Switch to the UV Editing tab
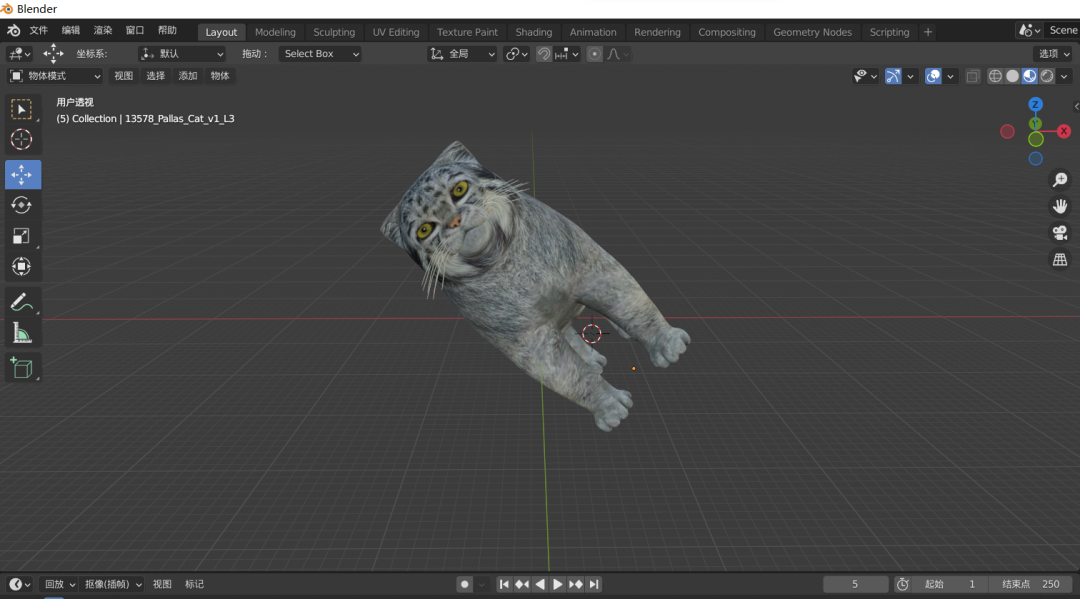1080x599 pixels. 396,32
